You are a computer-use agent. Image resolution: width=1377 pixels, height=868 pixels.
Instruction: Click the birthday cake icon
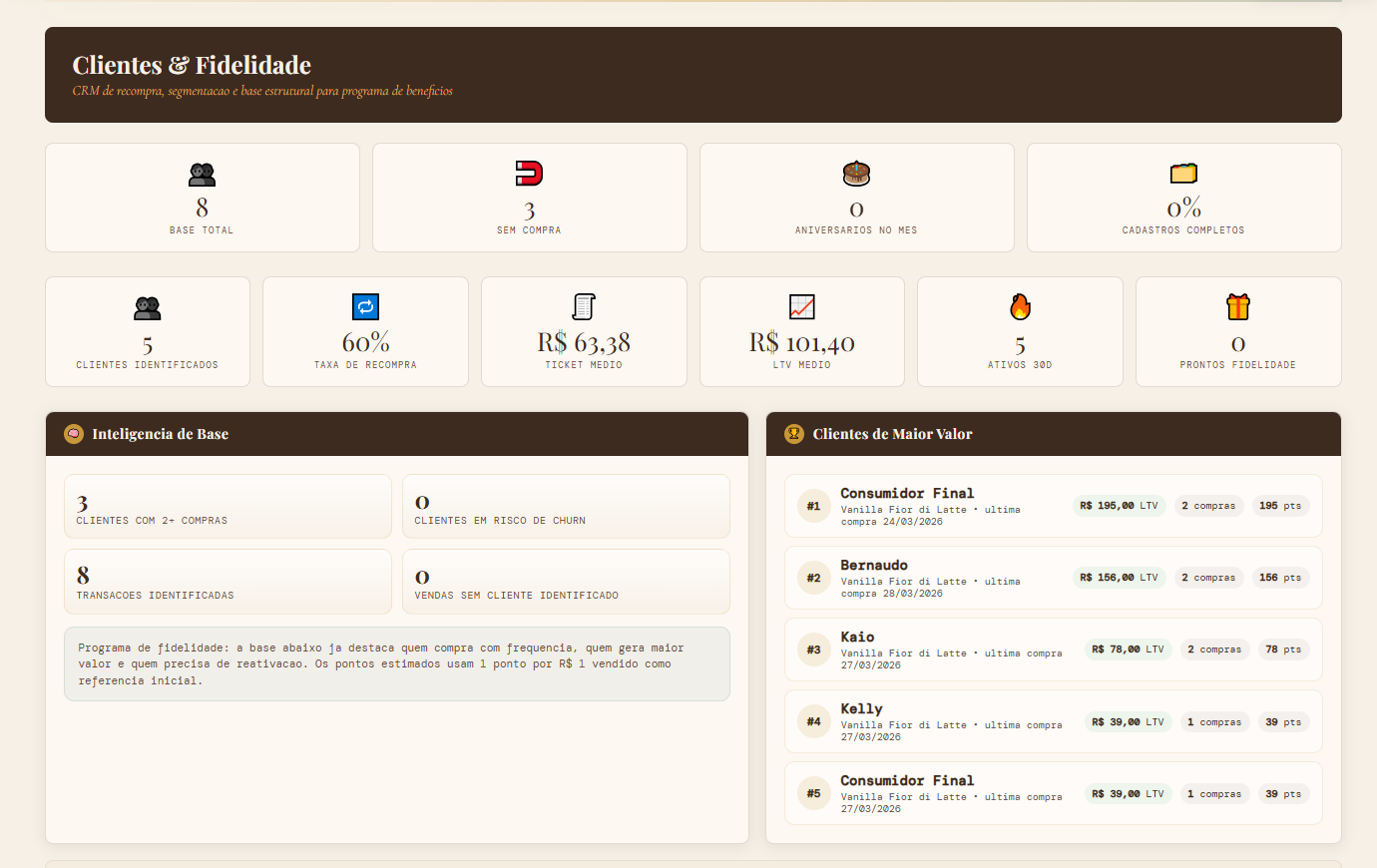click(x=856, y=174)
